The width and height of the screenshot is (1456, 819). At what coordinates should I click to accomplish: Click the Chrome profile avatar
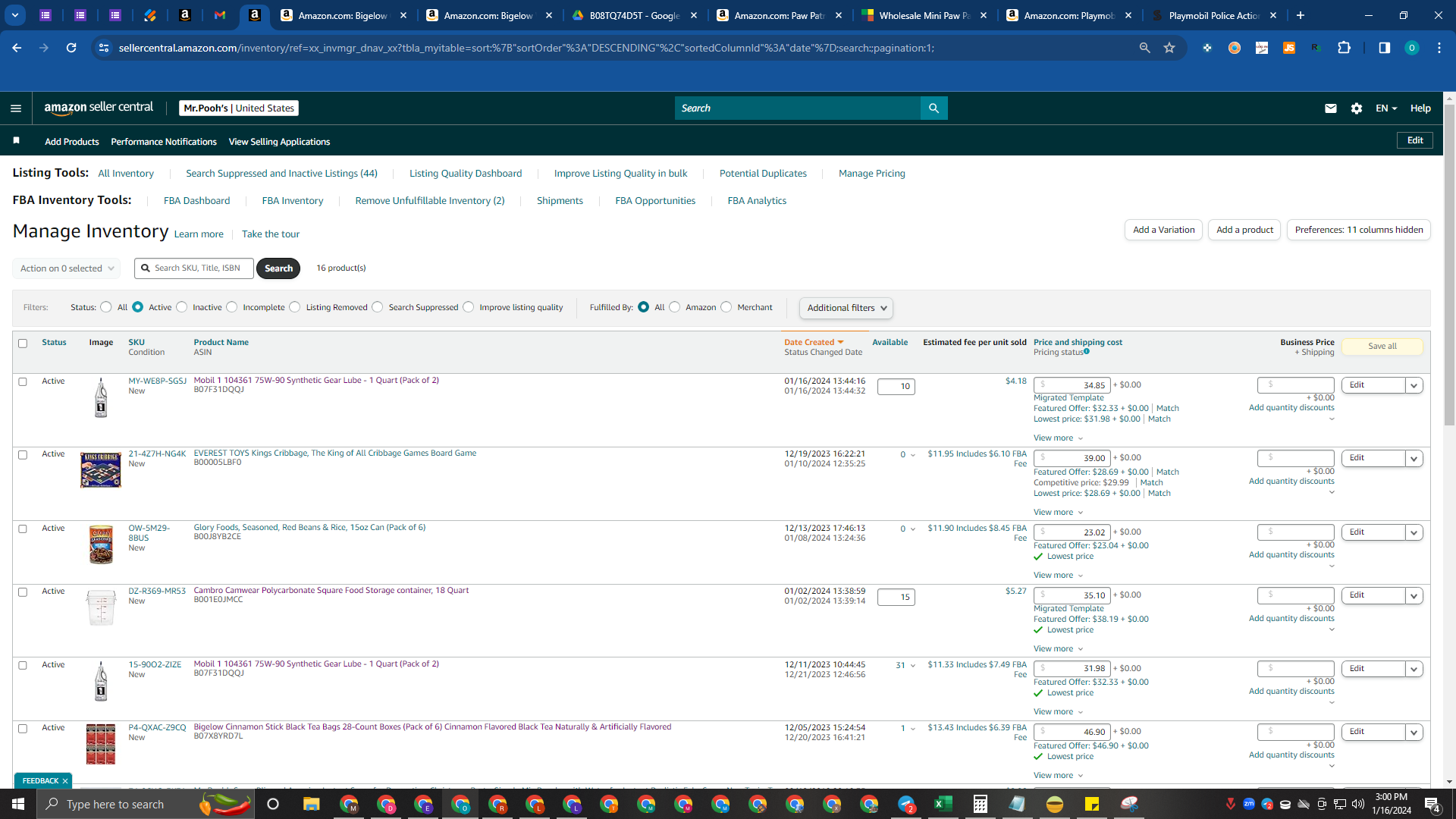(x=1411, y=48)
